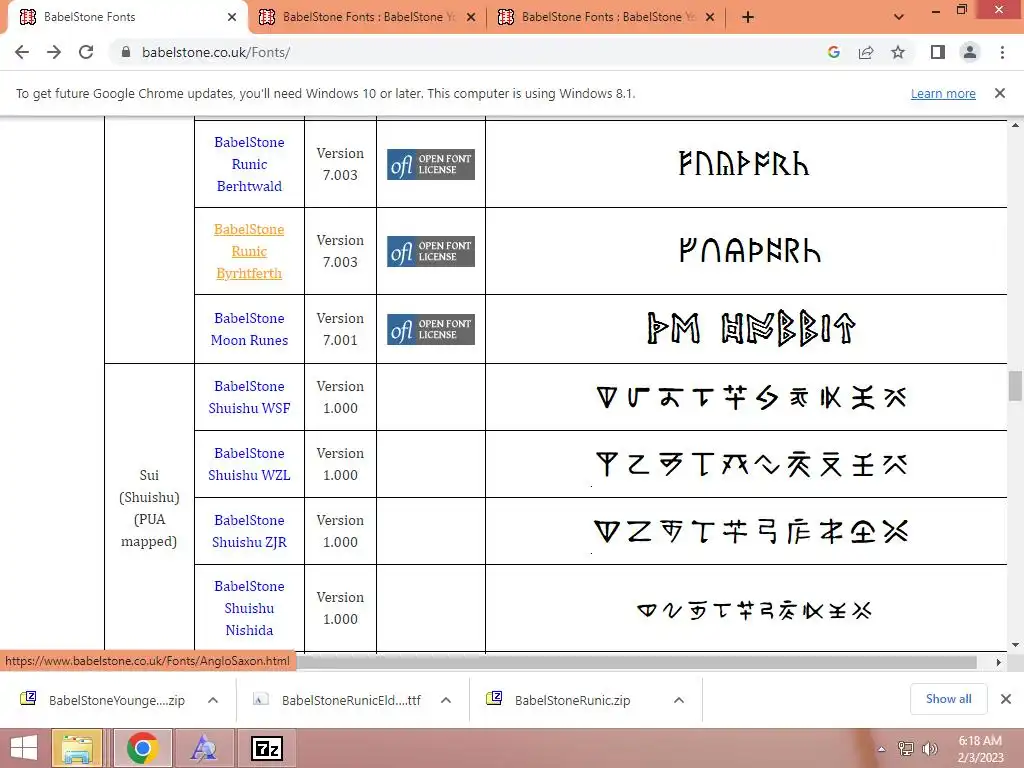Click the Moon Runes font sample image
The width and height of the screenshot is (1024, 768).
[751, 328]
